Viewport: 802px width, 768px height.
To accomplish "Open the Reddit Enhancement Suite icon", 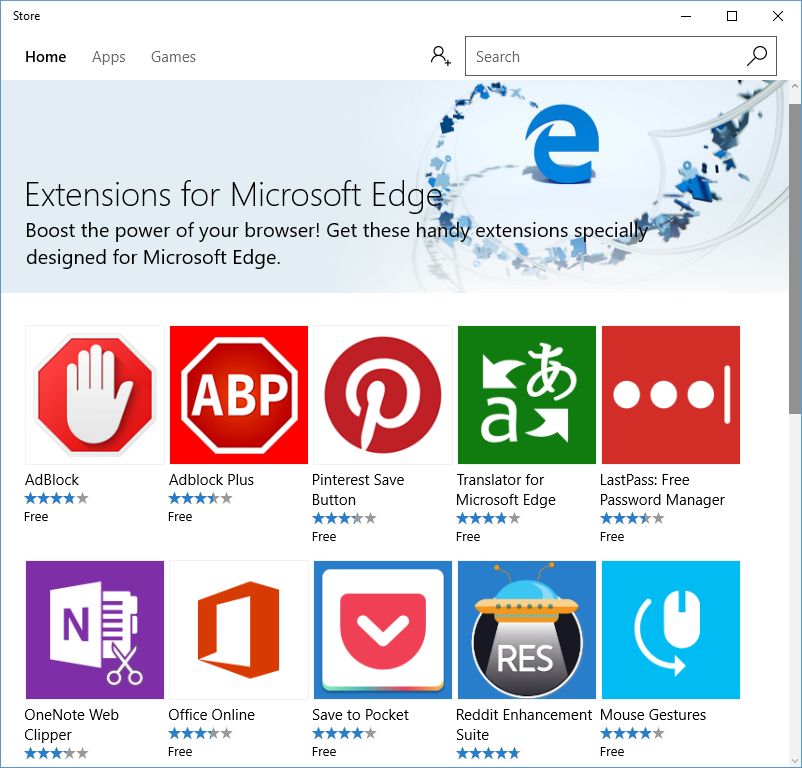I will 527,630.
